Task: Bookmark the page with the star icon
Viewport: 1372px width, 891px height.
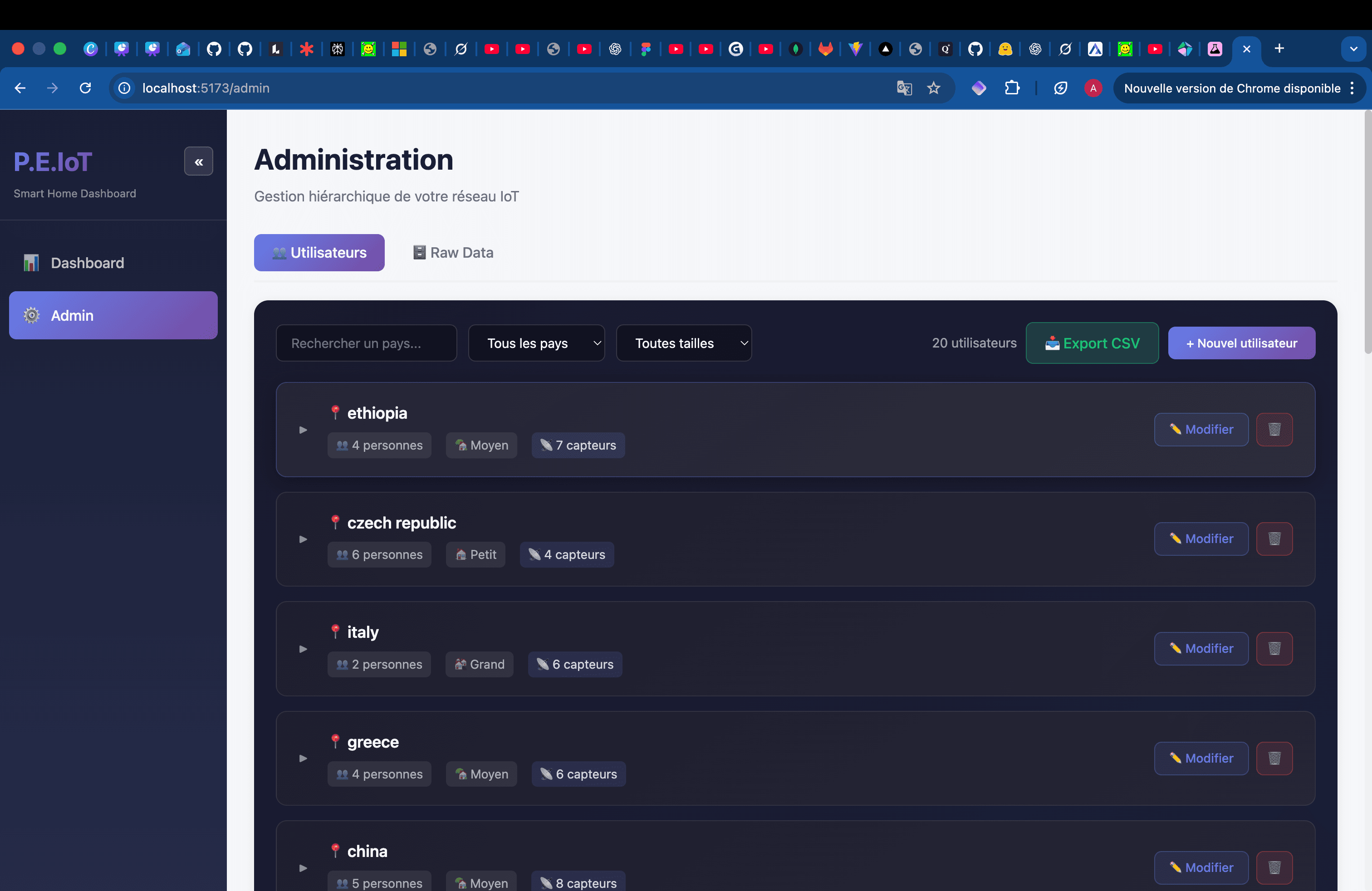Action: (x=934, y=88)
